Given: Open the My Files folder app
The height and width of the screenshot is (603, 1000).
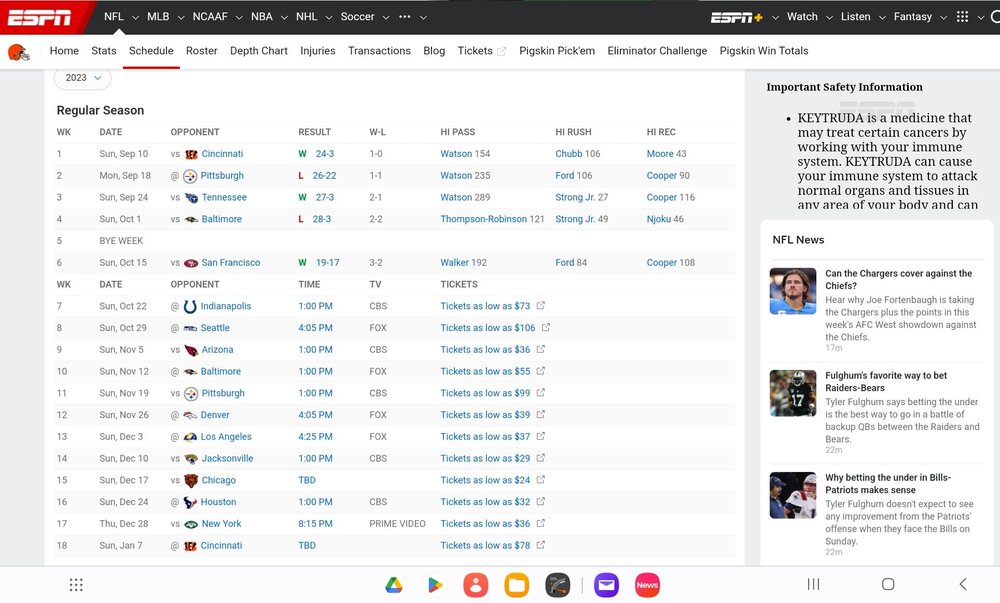Looking at the screenshot, I should tap(517, 585).
